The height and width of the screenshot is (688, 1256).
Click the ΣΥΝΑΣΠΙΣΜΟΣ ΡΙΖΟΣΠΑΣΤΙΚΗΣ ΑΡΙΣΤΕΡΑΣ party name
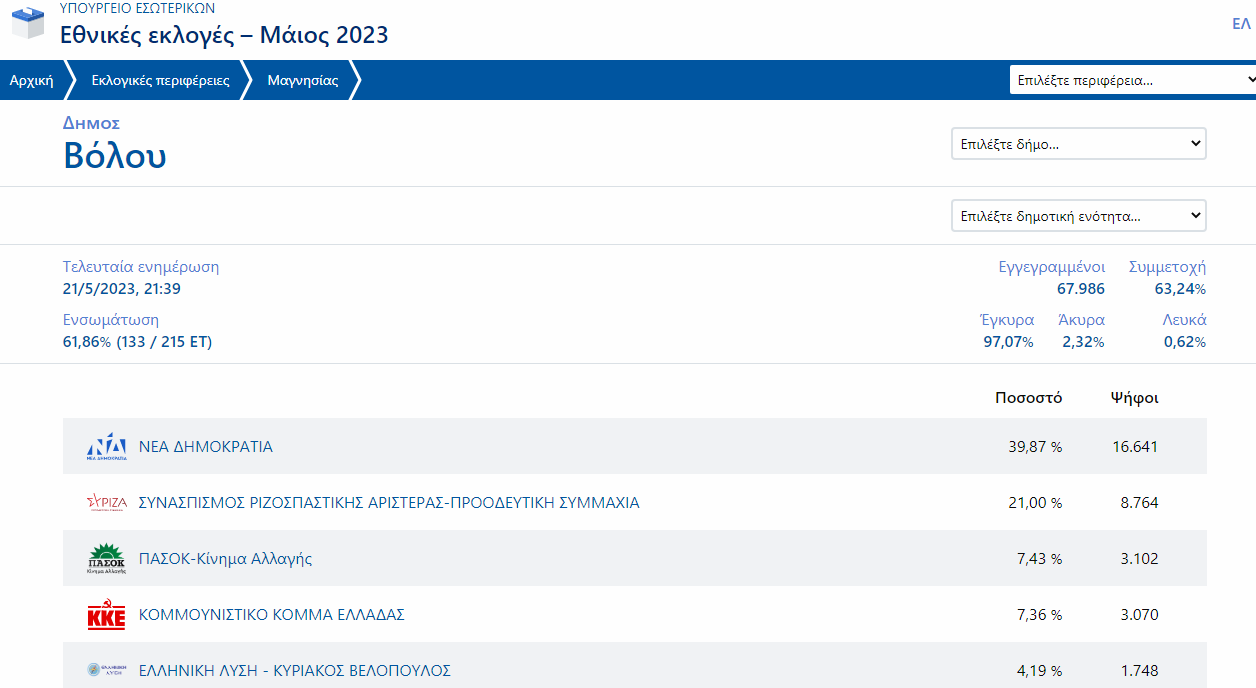point(388,503)
